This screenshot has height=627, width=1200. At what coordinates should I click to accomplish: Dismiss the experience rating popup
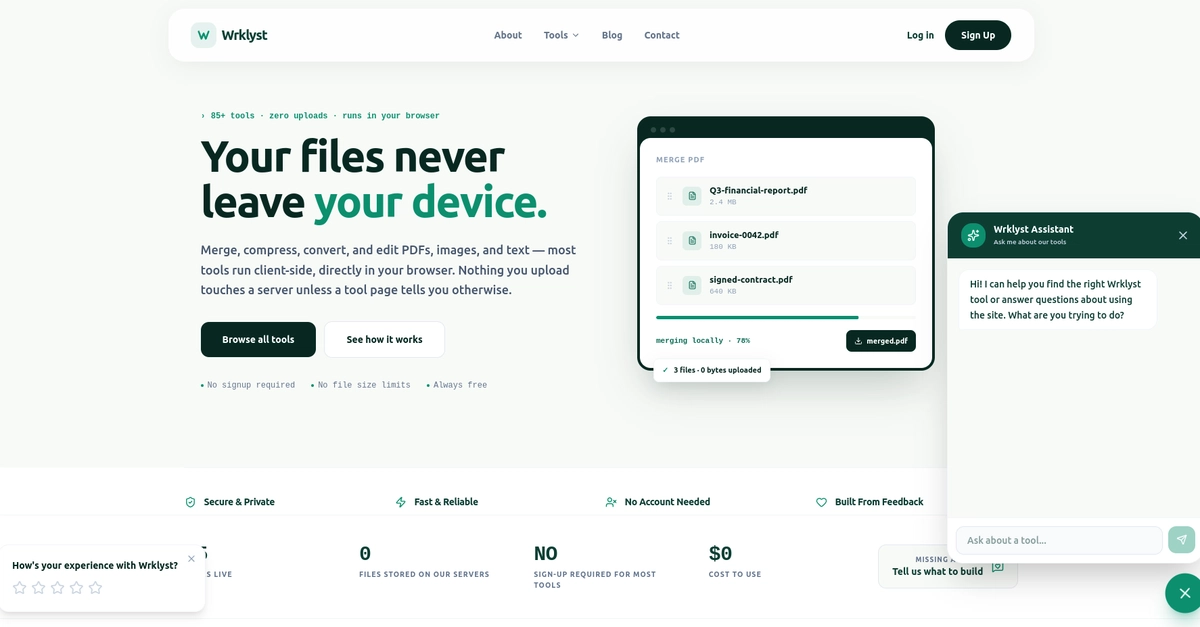192,559
